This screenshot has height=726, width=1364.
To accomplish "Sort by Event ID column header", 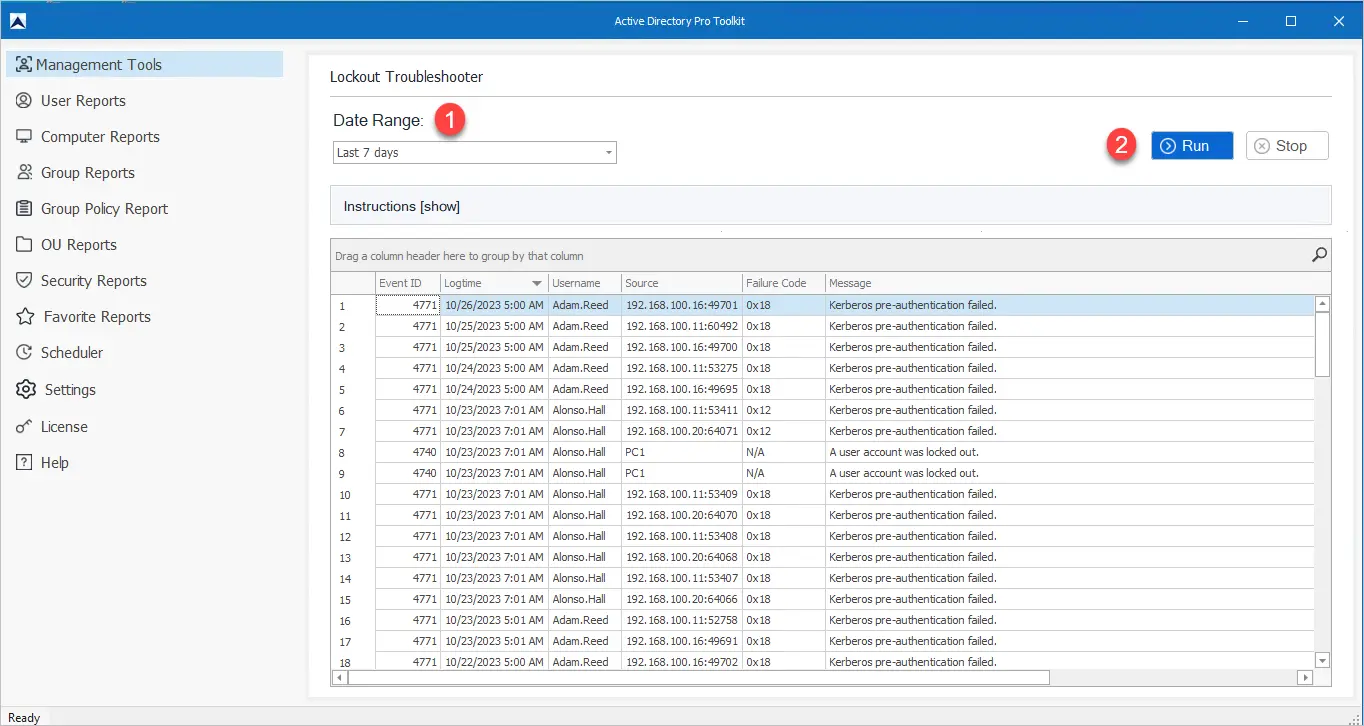I will 407,283.
